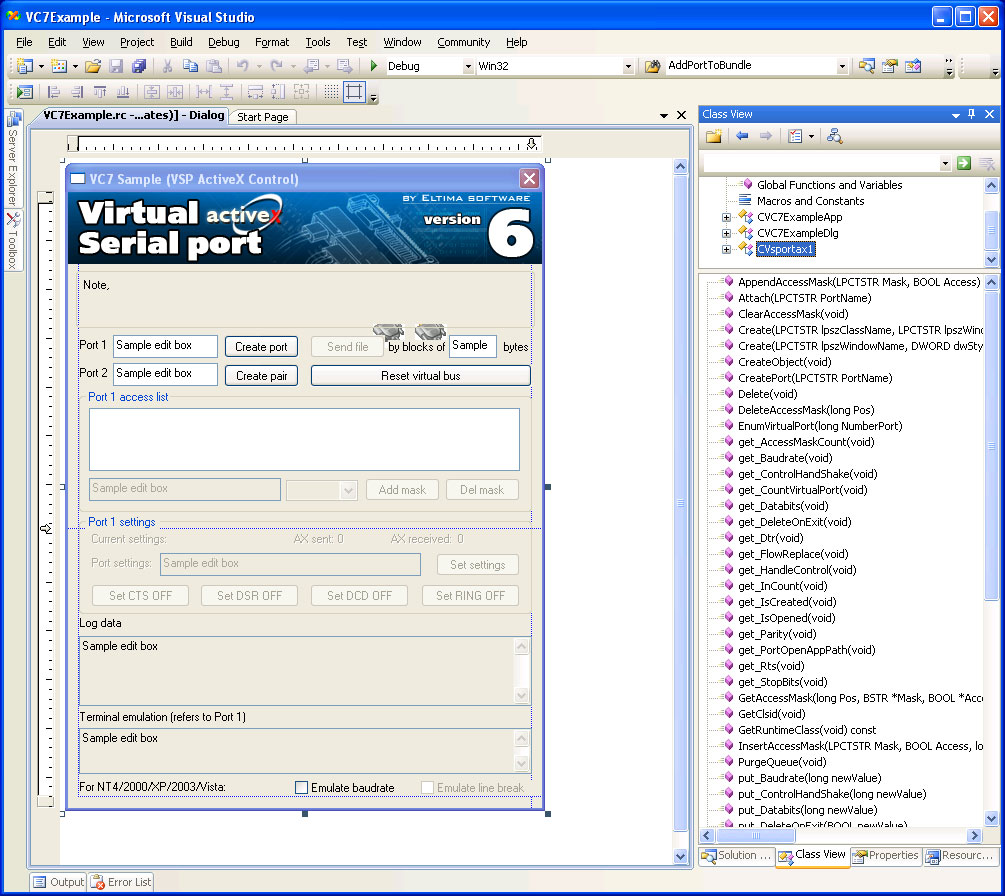Switch to the Start Page tab
This screenshot has width=1005, height=896.
(x=263, y=117)
